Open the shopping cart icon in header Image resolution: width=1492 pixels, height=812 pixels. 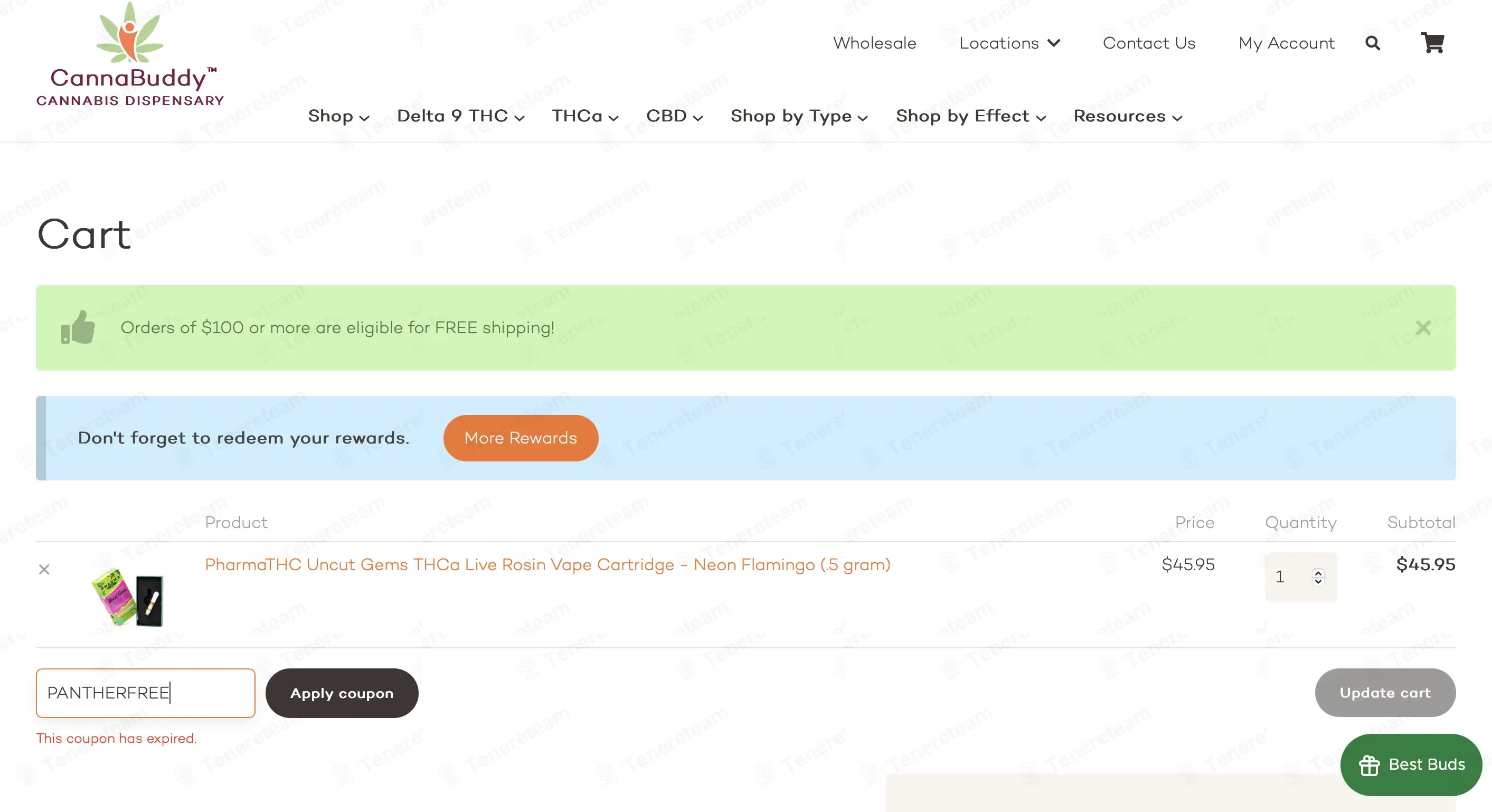tap(1432, 42)
